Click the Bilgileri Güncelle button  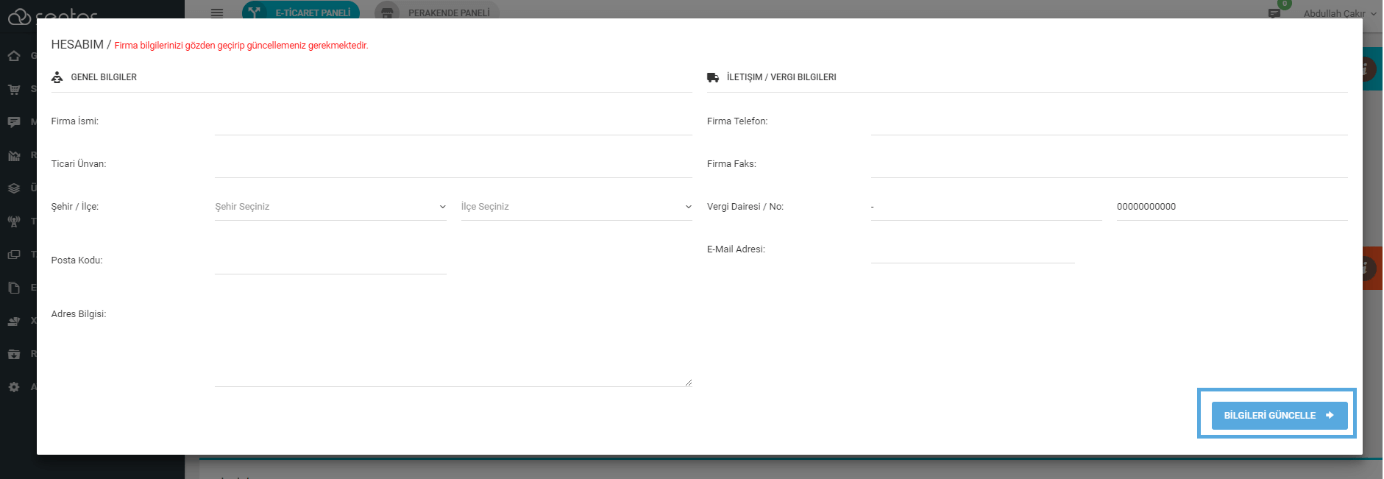1279,415
